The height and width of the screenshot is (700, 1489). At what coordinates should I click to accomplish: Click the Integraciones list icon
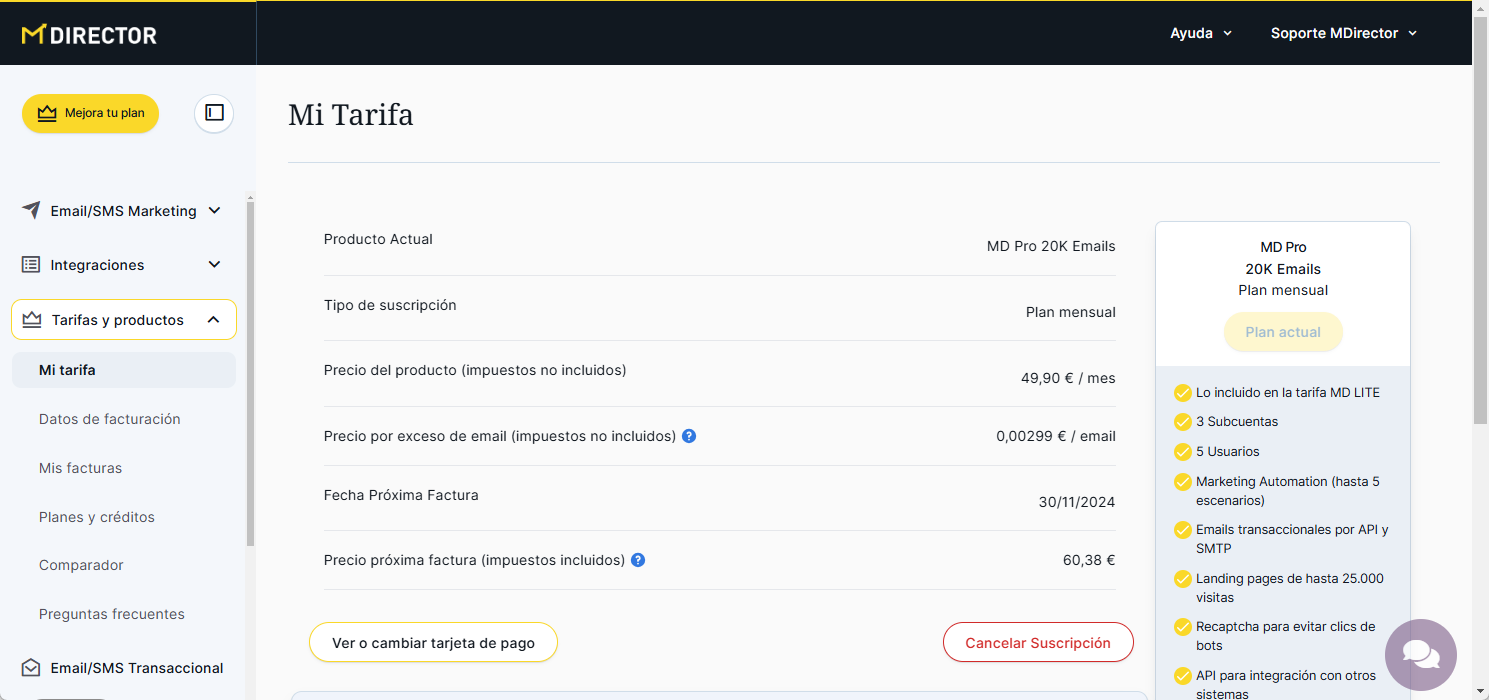31,265
